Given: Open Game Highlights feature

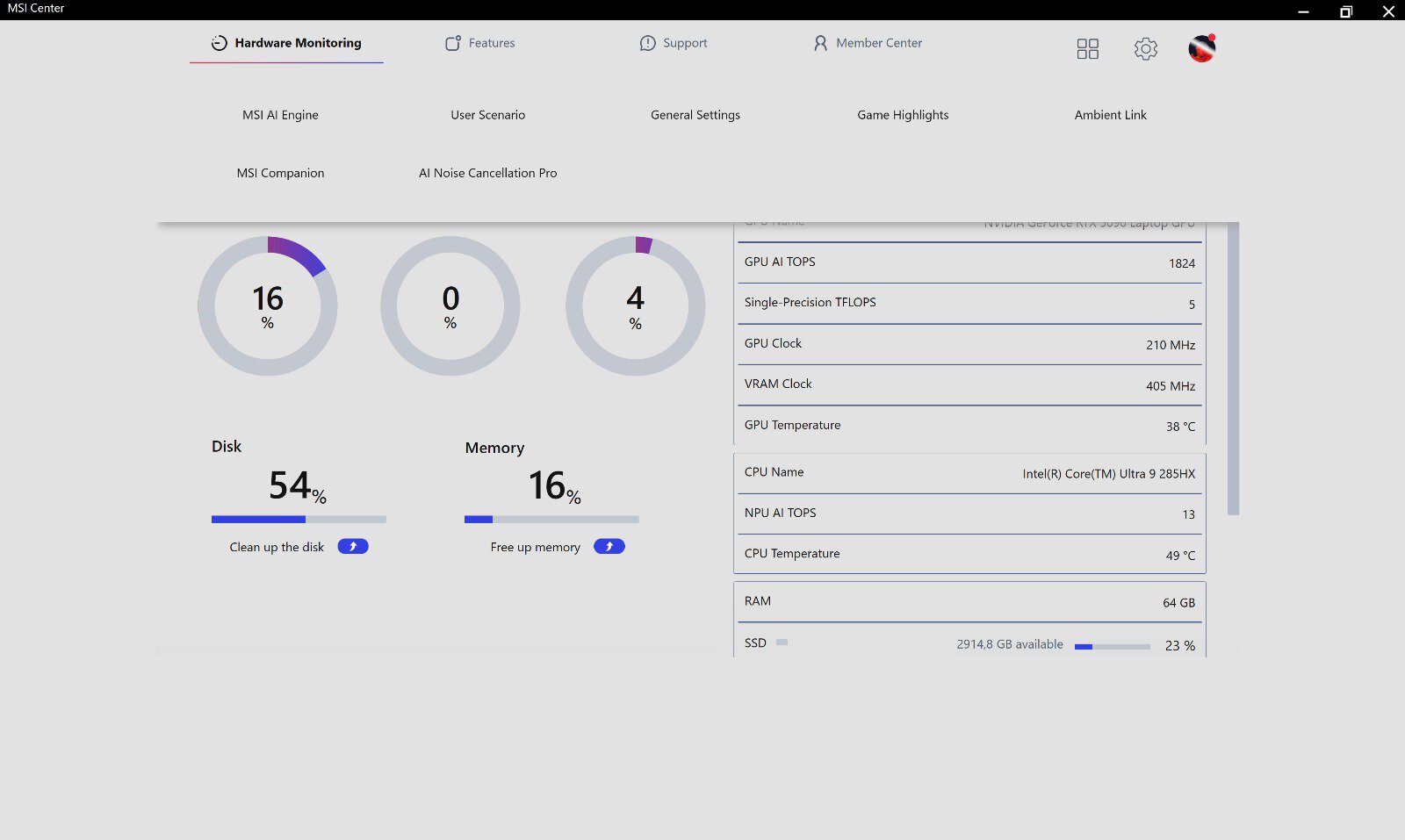Looking at the screenshot, I should click(903, 115).
